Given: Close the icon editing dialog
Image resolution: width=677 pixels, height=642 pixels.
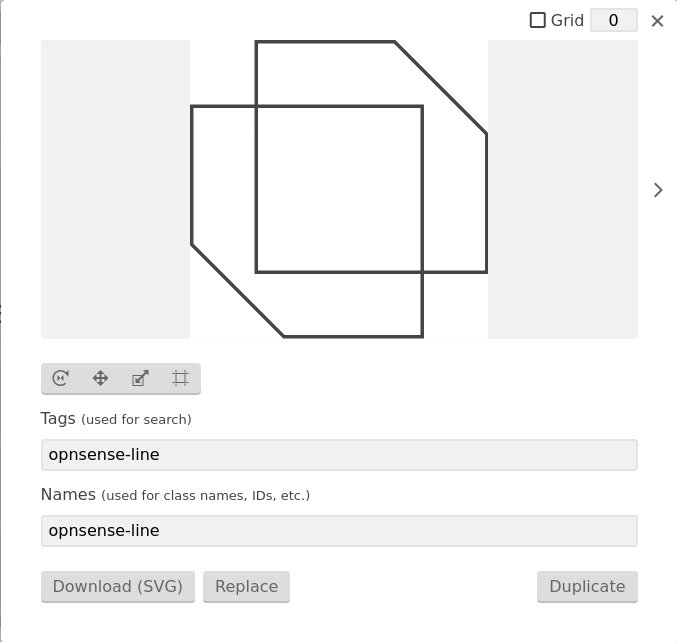Looking at the screenshot, I should [657, 21].
